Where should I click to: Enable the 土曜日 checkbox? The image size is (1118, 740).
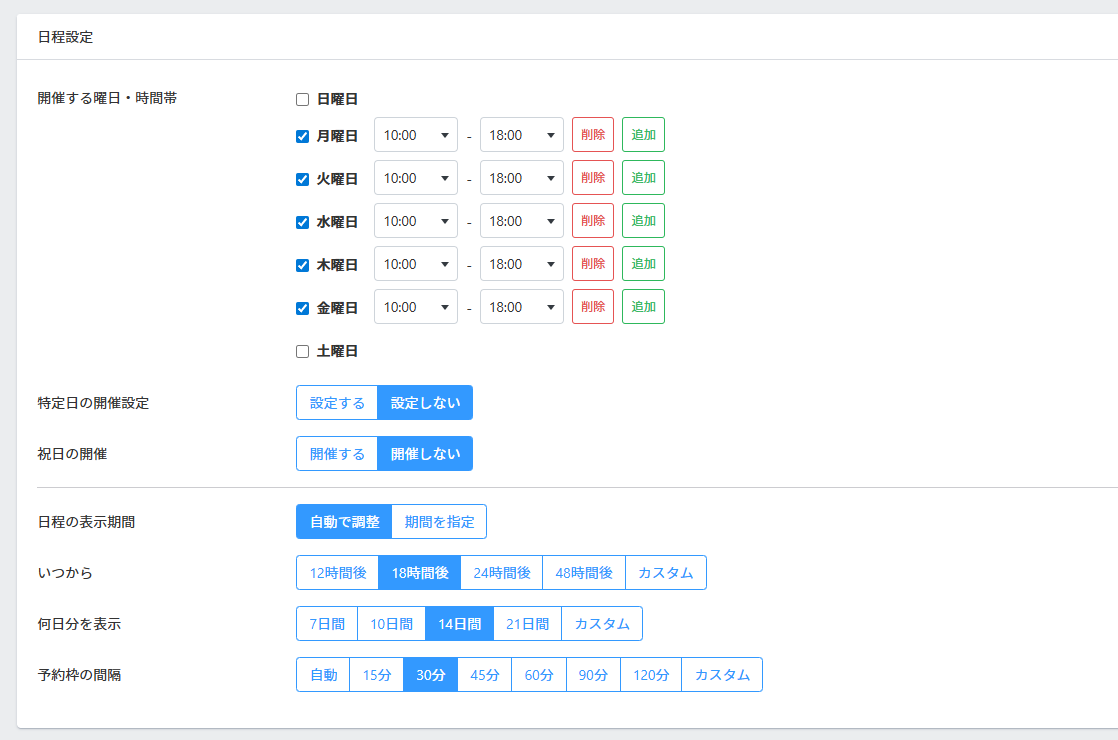coord(302,352)
